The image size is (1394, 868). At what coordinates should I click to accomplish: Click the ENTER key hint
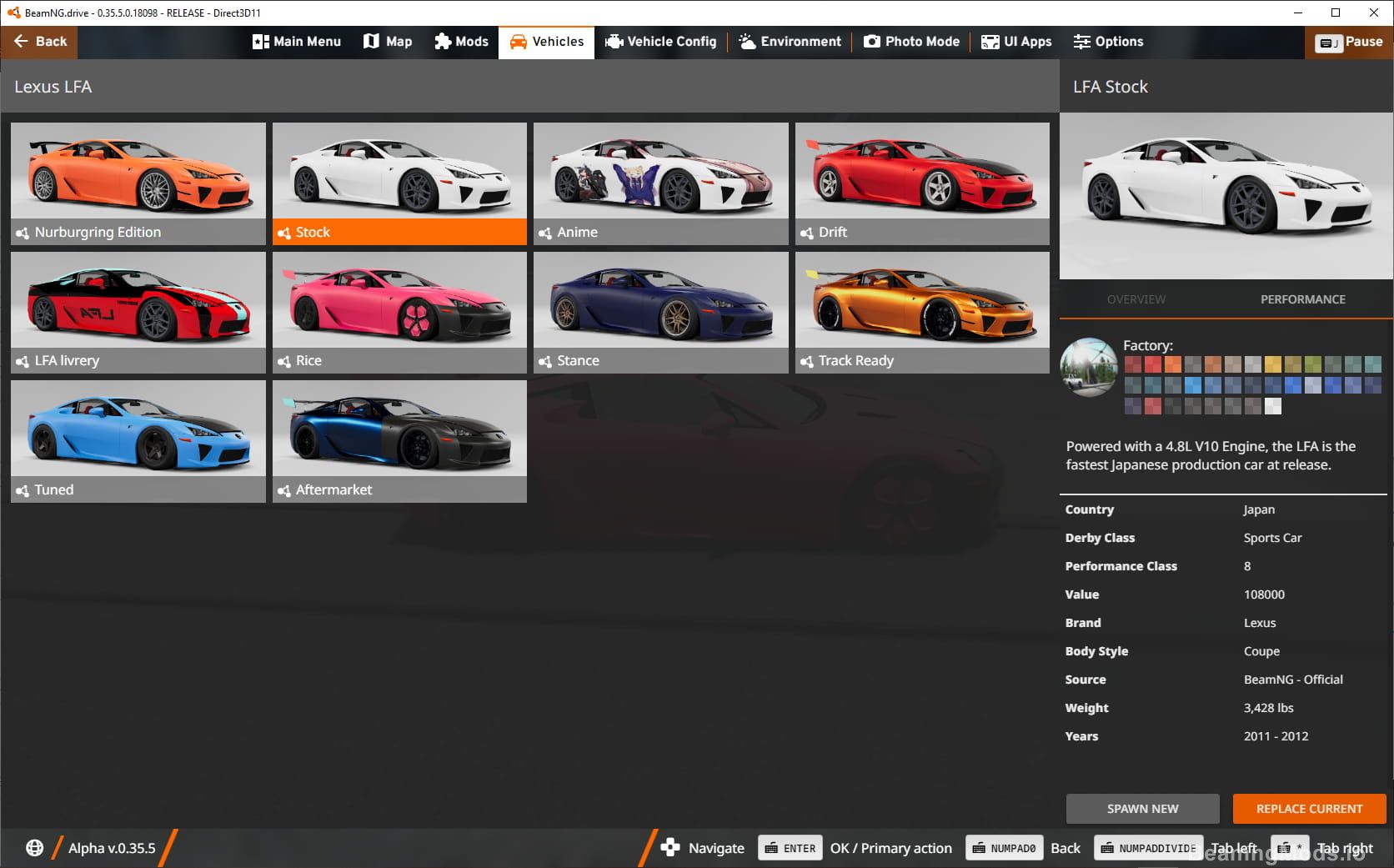790,848
